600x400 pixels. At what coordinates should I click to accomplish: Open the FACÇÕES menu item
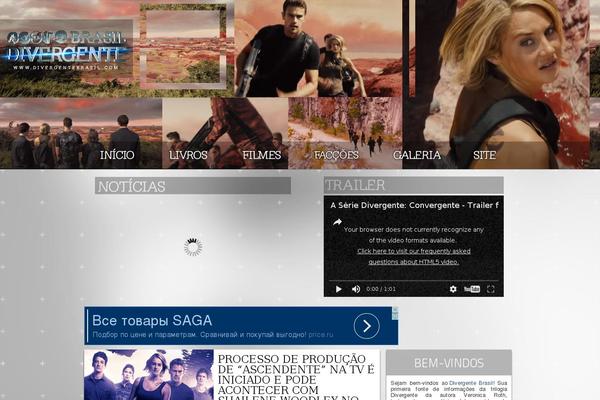coord(336,155)
